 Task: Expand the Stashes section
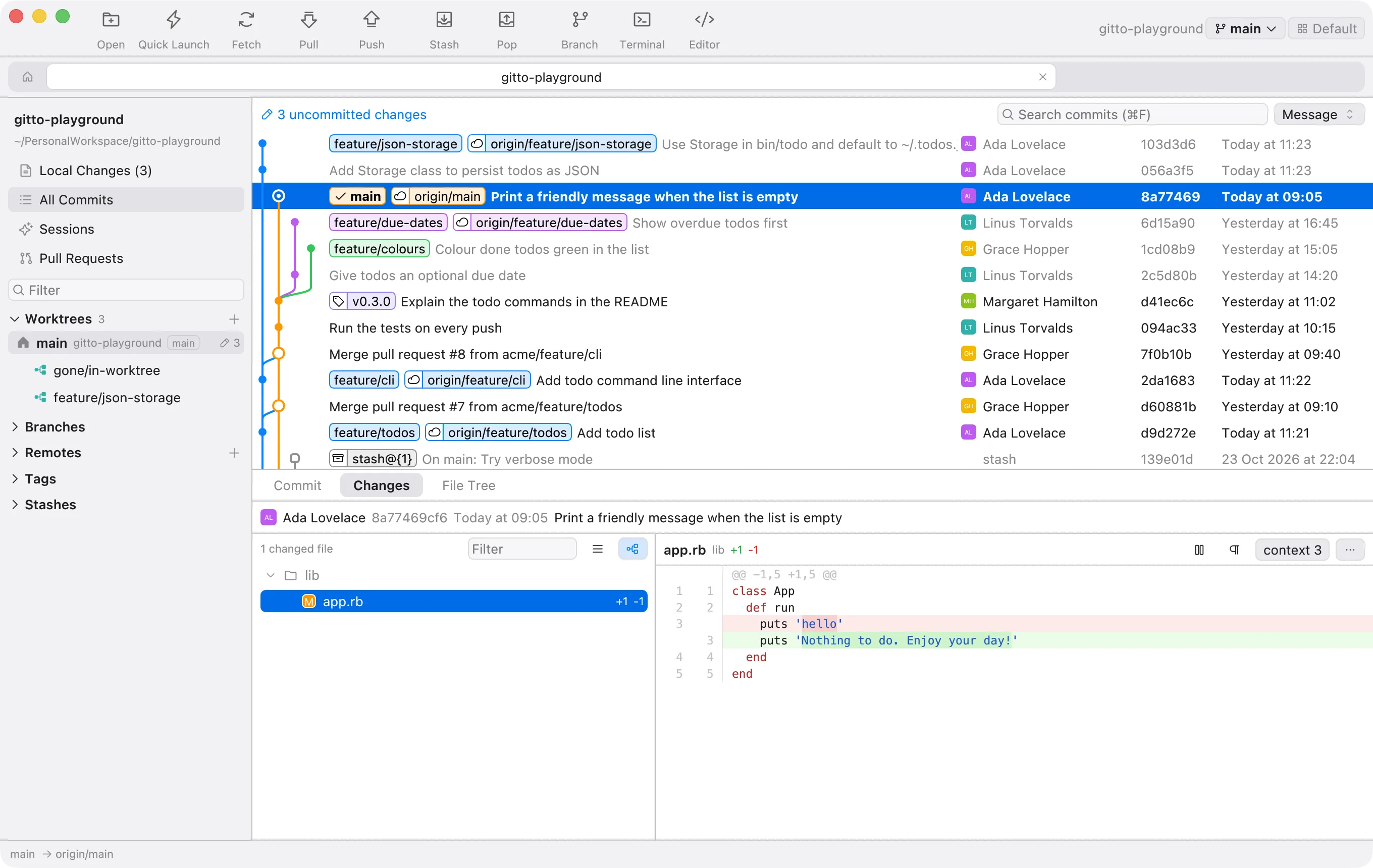15,504
